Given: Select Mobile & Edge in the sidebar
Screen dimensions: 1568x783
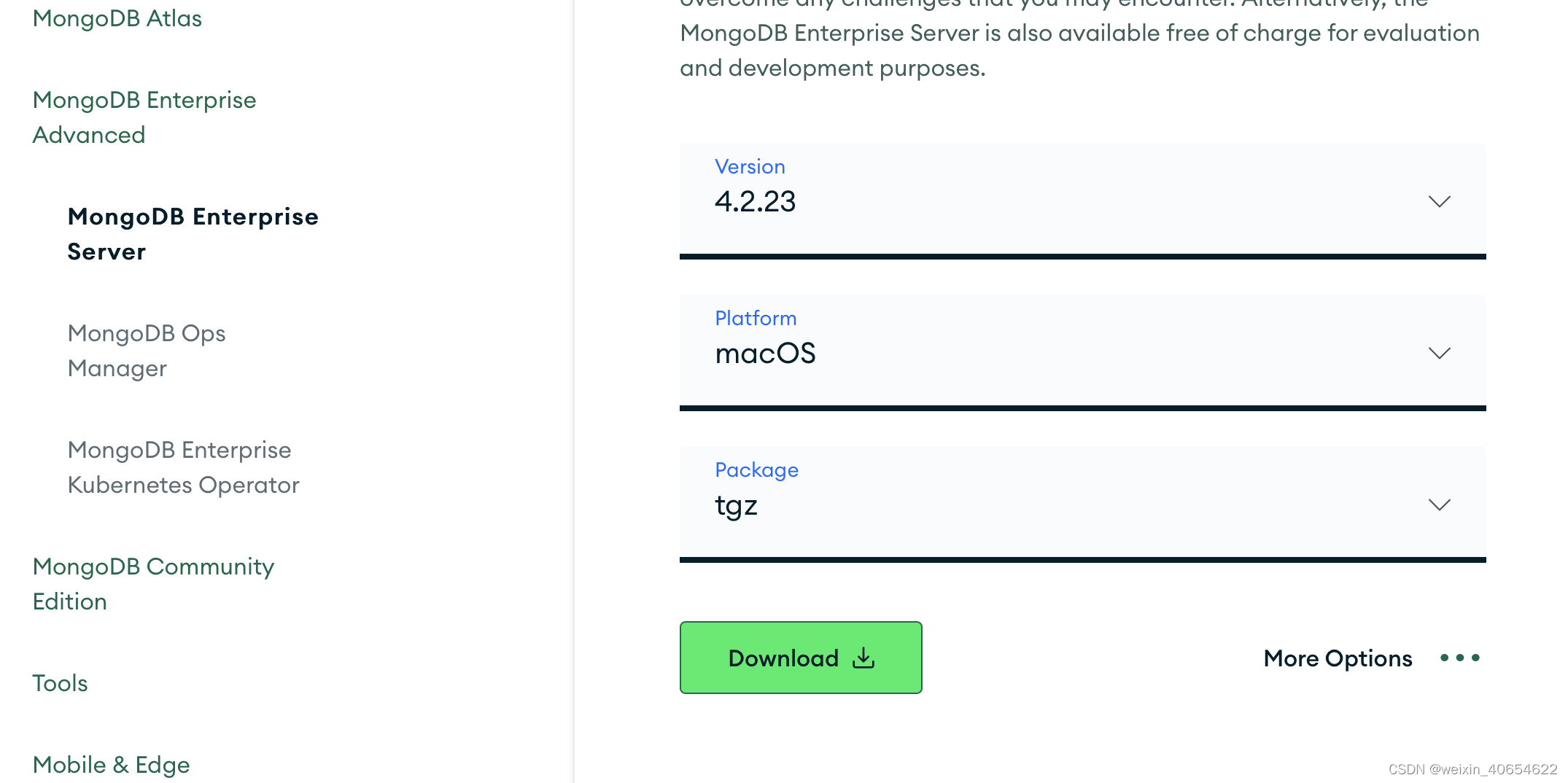Looking at the screenshot, I should [x=111, y=764].
